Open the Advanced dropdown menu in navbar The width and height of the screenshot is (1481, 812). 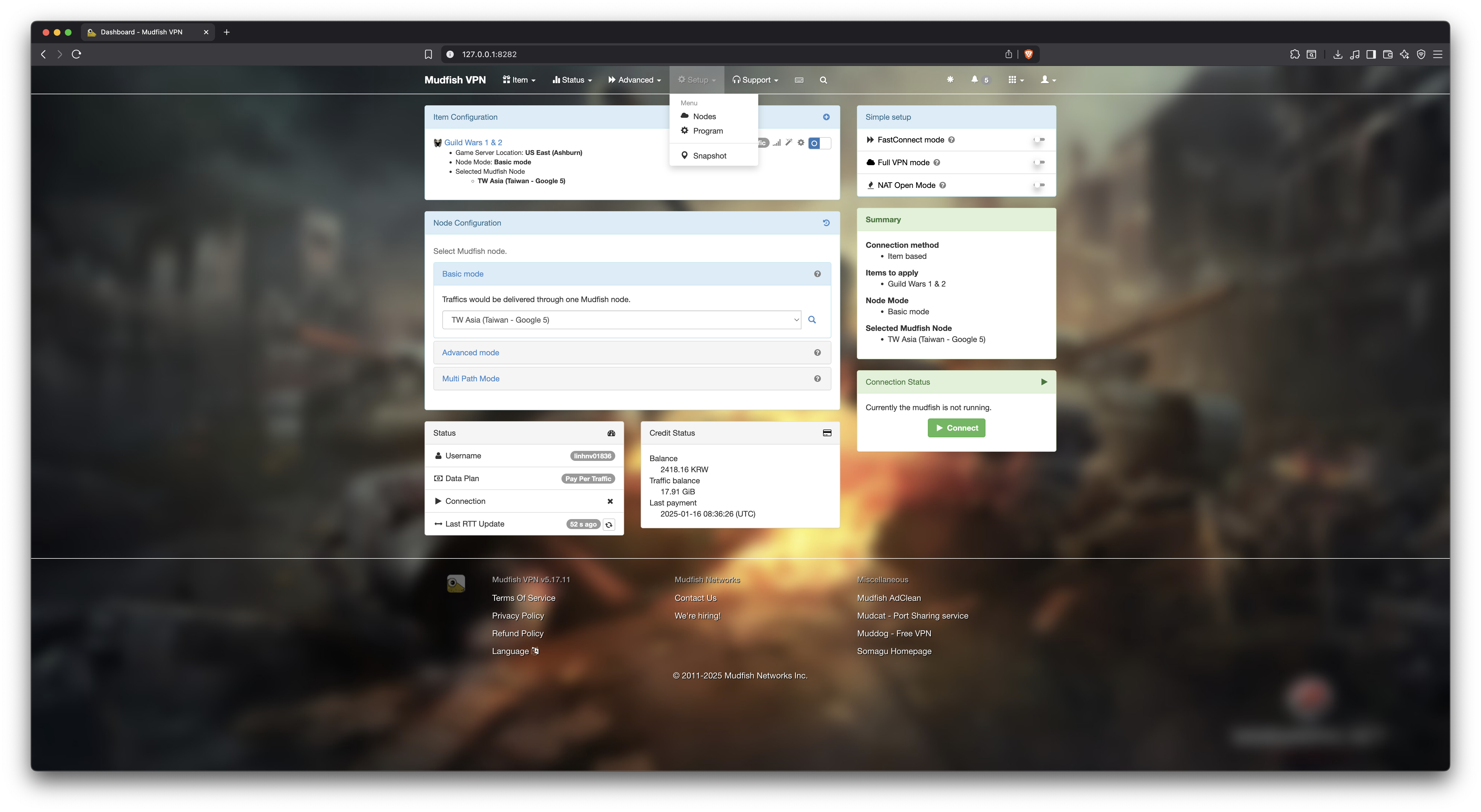(x=634, y=80)
